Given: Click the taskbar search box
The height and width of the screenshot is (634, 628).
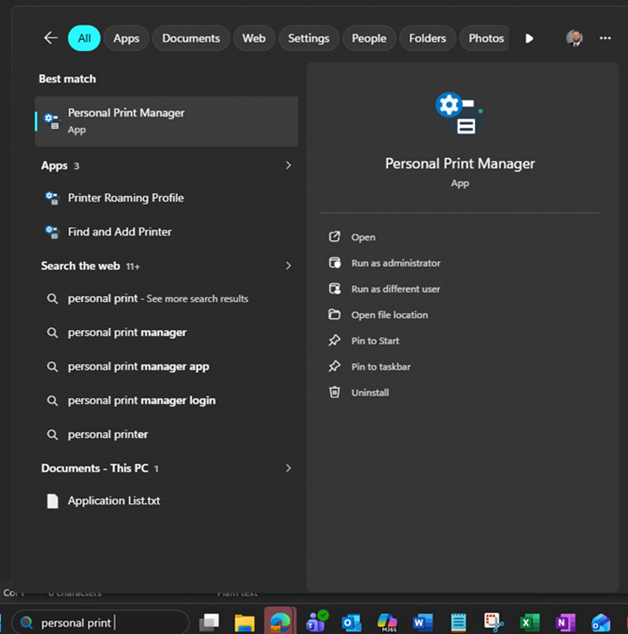Looking at the screenshot, I should tap(100, 623).
